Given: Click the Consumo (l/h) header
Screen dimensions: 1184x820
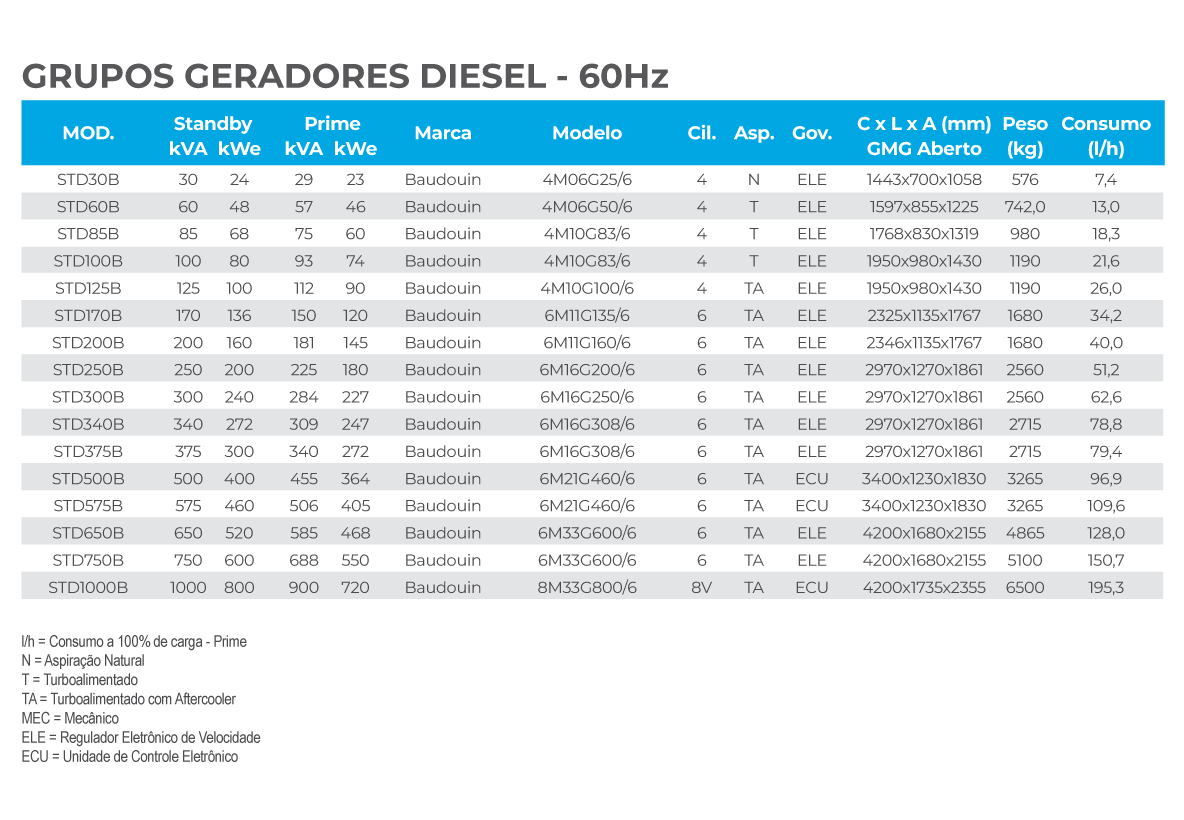Looking at the screenshot, I should point(1106,136).
